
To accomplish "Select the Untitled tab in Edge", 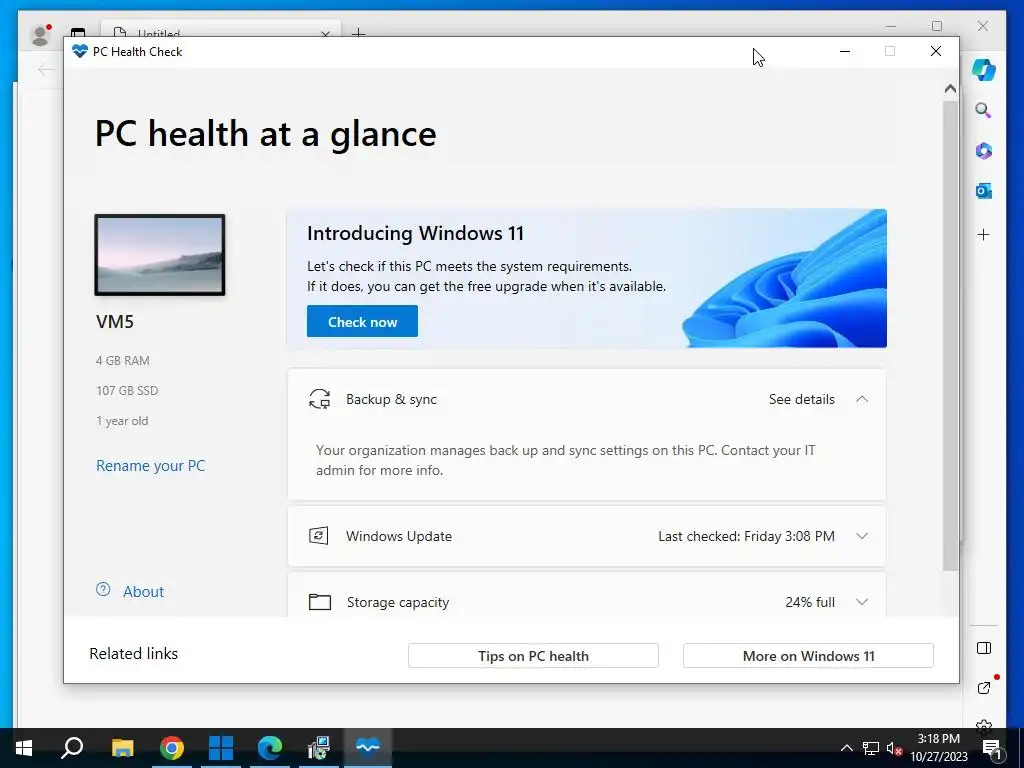I will point(221,31).
